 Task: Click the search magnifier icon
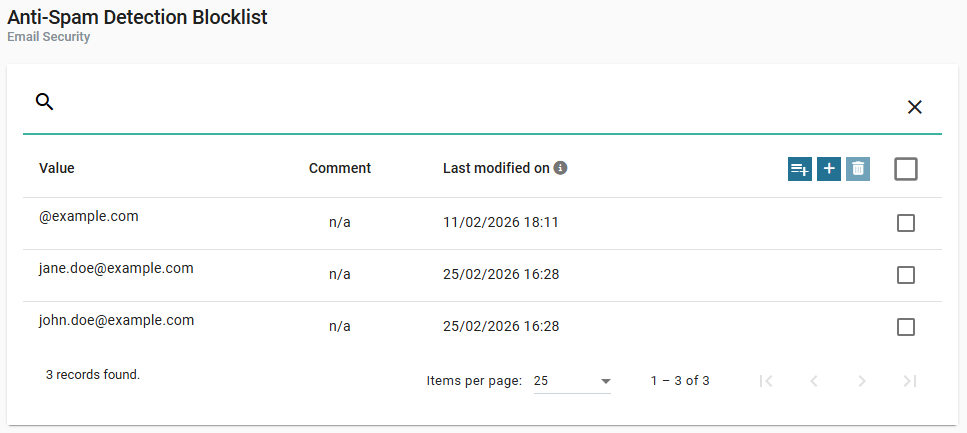44,102
